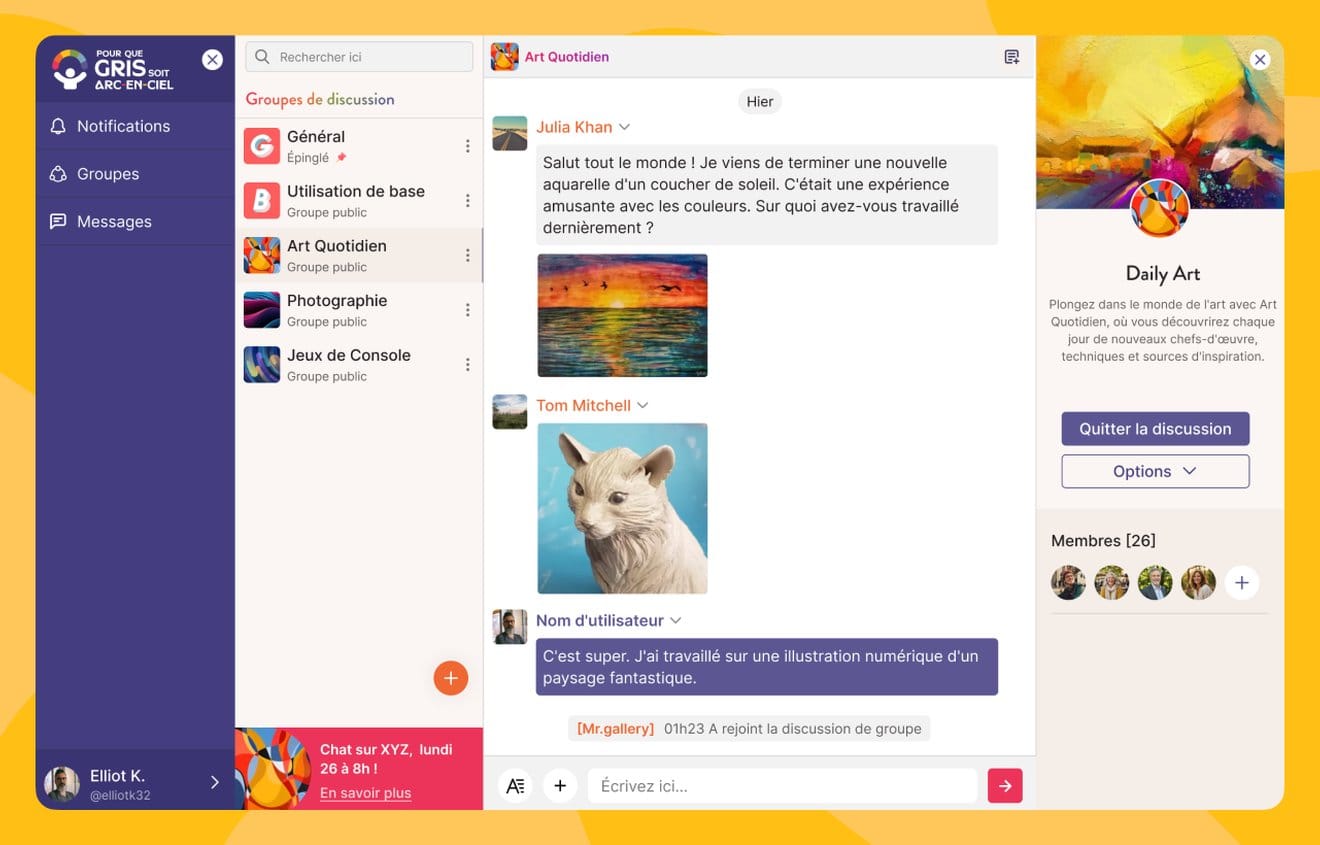This screenshot has height=845, width=1320.
Task: Open options menu for Utilisation de base
Action: [467, 201]
